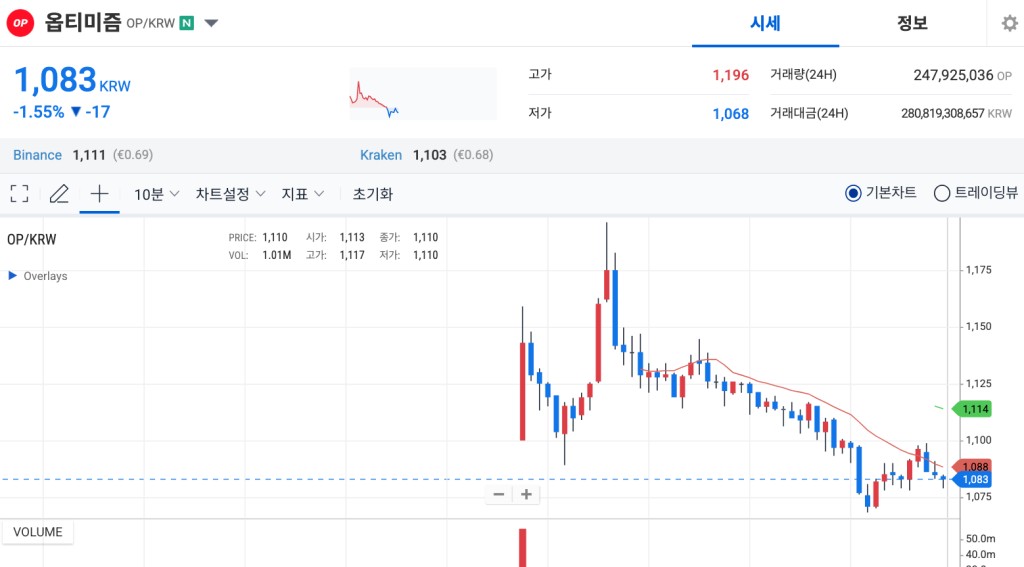Click the 1,083 KRW current price

72,80
